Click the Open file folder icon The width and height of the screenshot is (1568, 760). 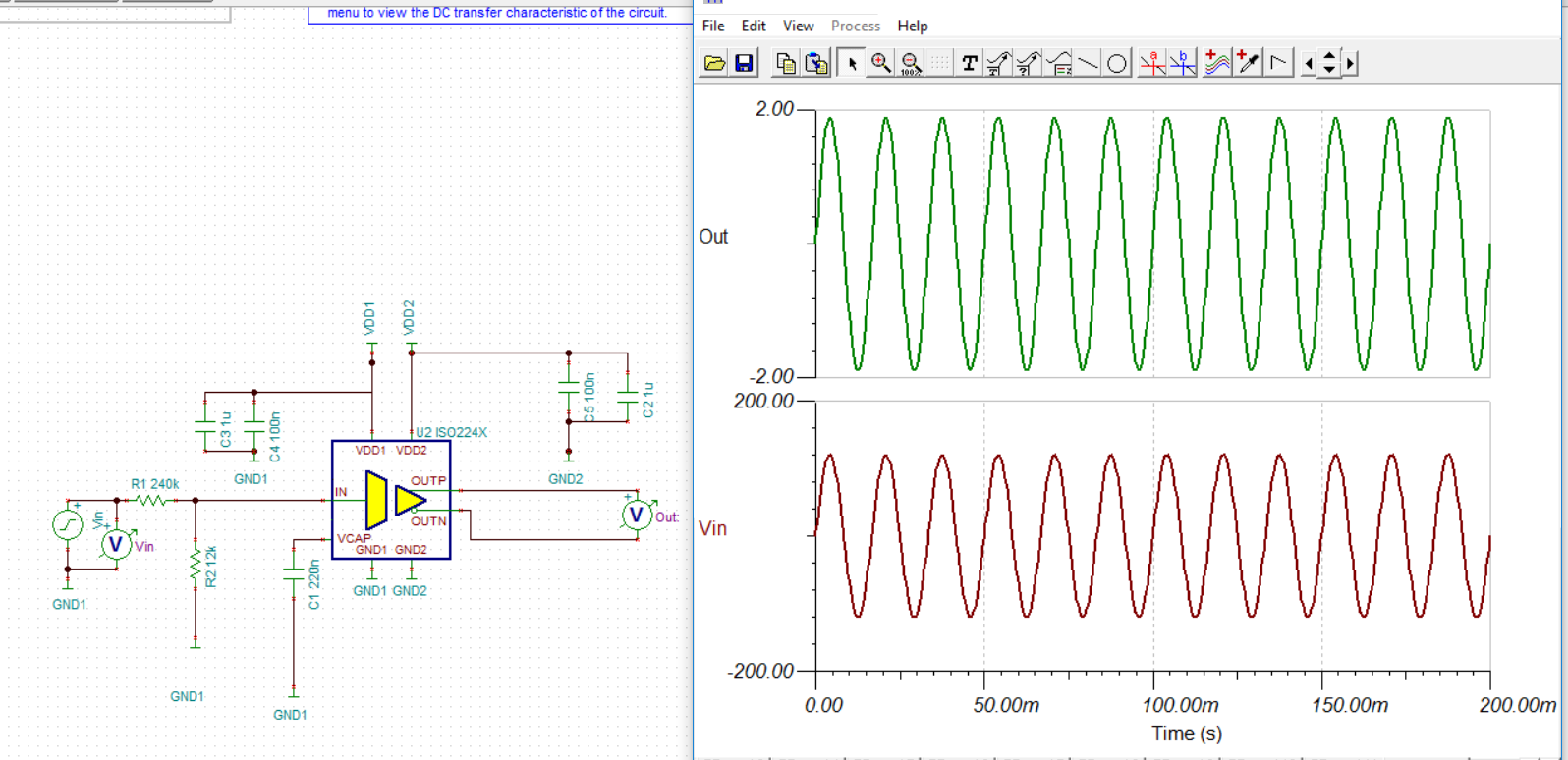tap(714, 63)
